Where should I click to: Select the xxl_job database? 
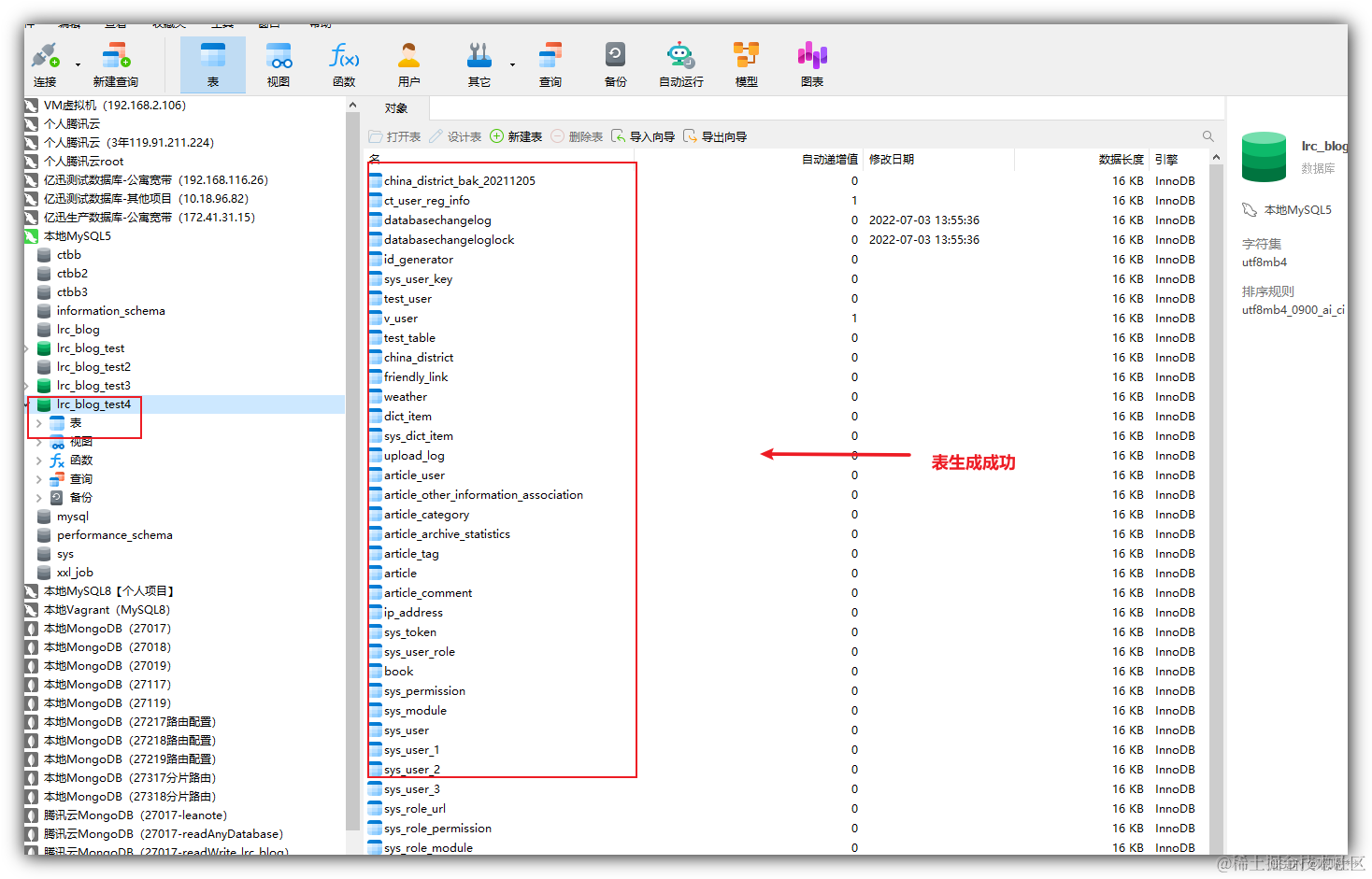tap(75, 573)
